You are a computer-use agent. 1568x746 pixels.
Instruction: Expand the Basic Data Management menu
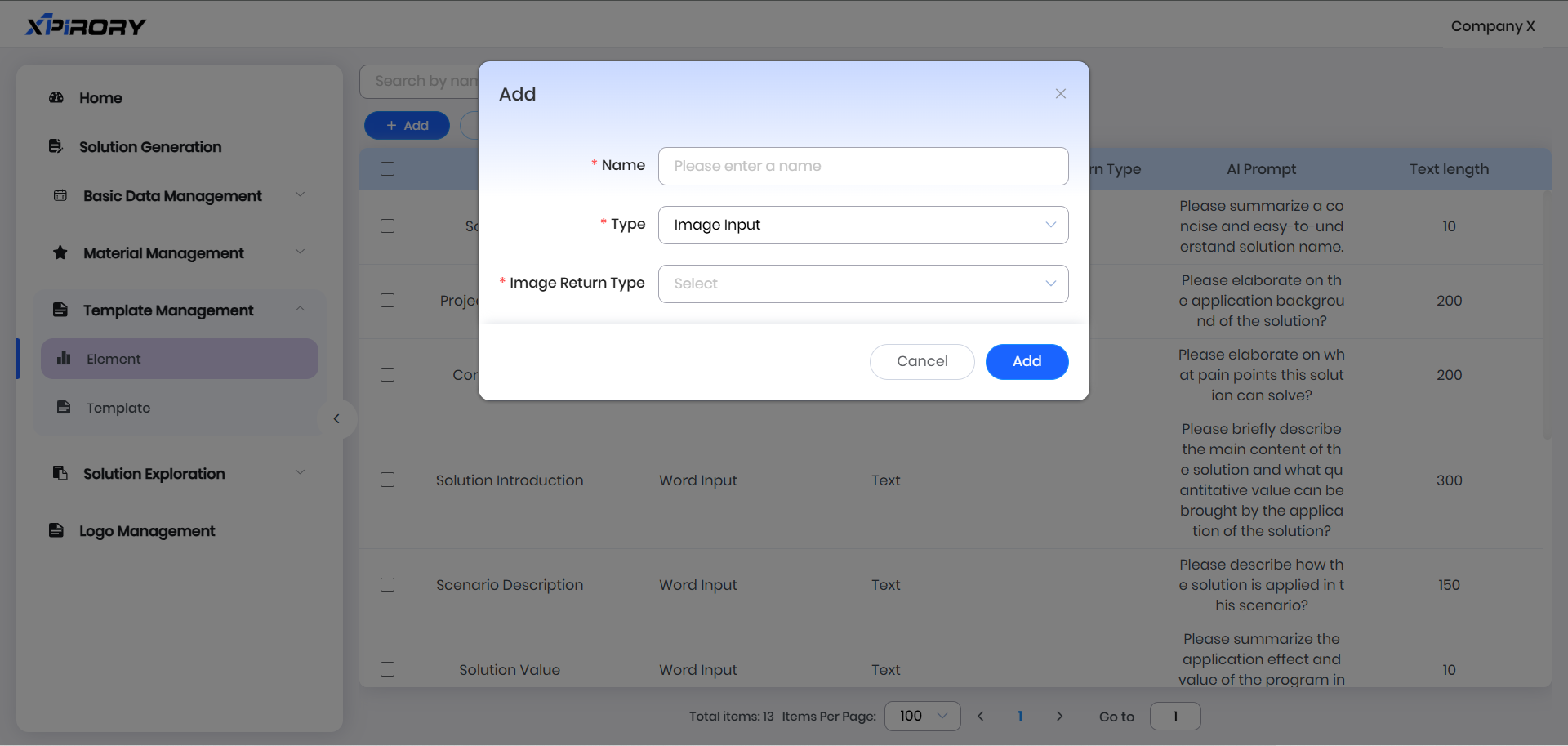click(172, 196)
